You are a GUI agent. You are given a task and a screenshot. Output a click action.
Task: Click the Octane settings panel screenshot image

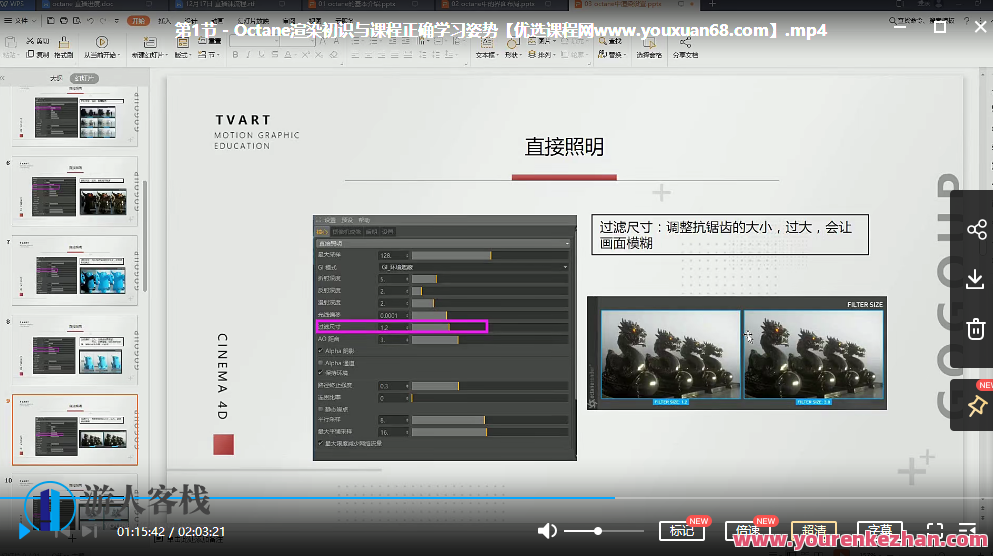pos(445,338)
